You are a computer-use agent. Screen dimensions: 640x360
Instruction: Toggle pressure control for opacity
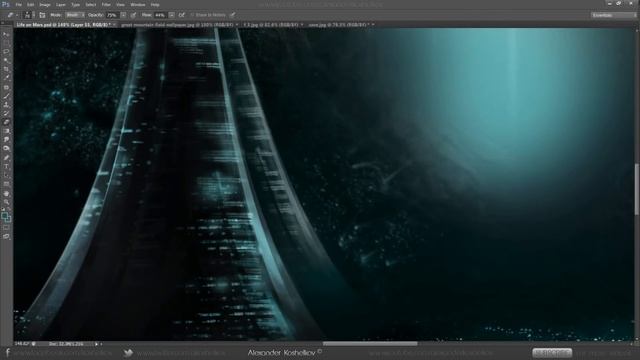[x=133, y=15]
